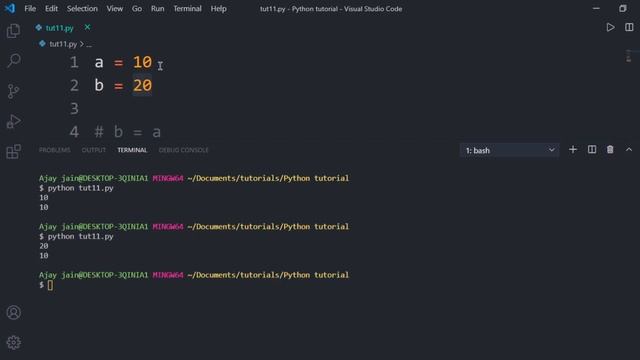The image size is (640, 360).
Task: Open the Edit menu
Action: (x=51, y=9)
